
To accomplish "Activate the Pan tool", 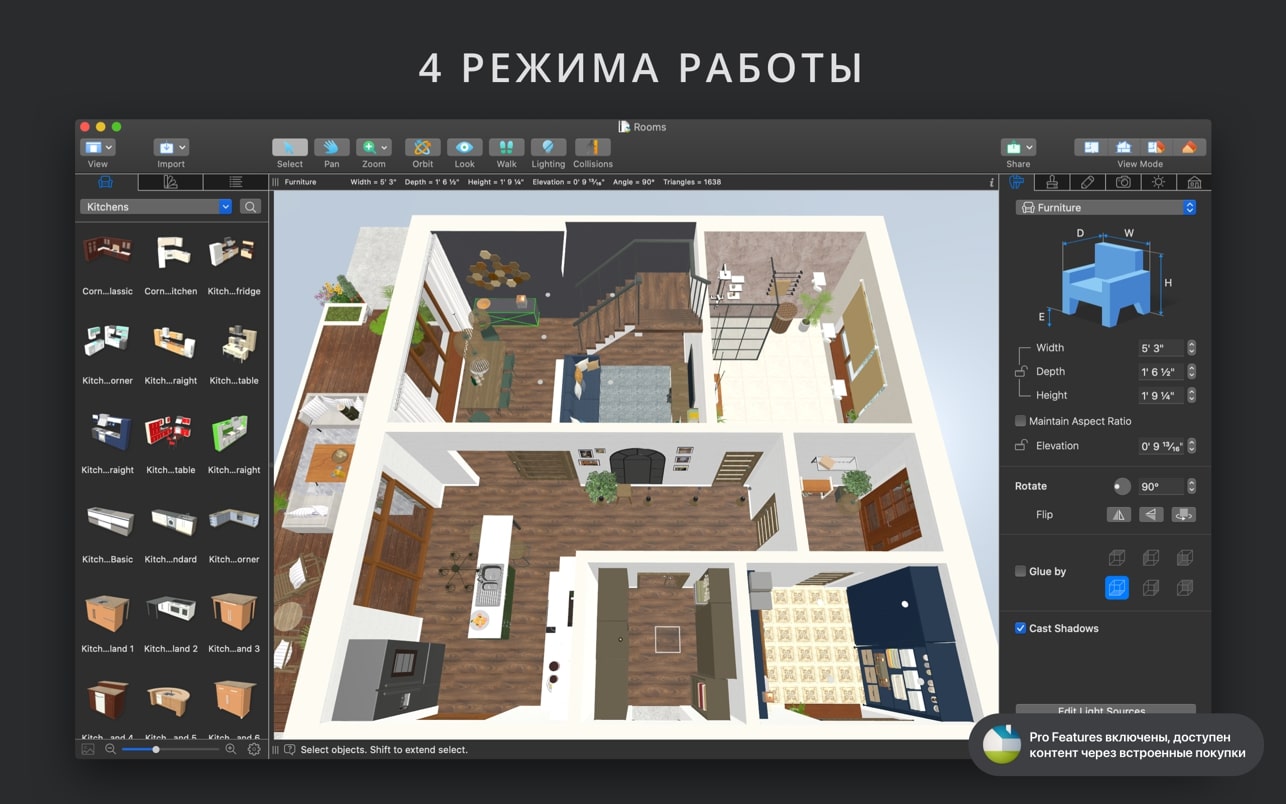I will (331, 148).
